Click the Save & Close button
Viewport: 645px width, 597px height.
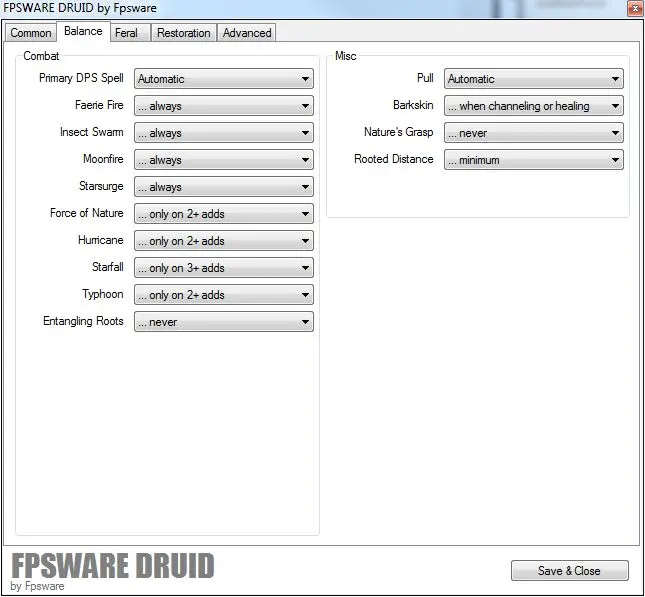click(569, 571)
